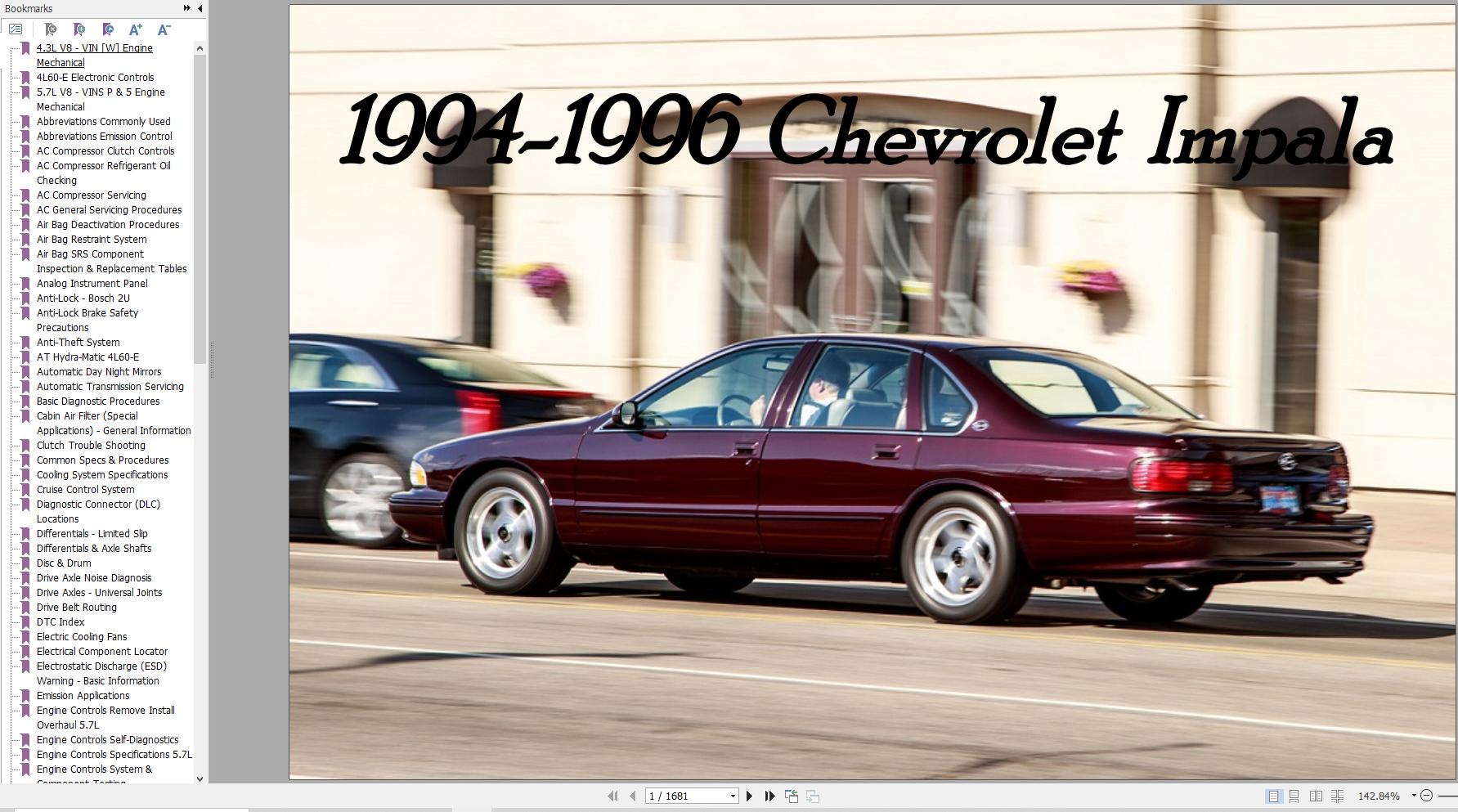Click the add new bookmark icon
Image resolution: width=1458 pixels, height=812 pixels.
(x=79, y=29)
